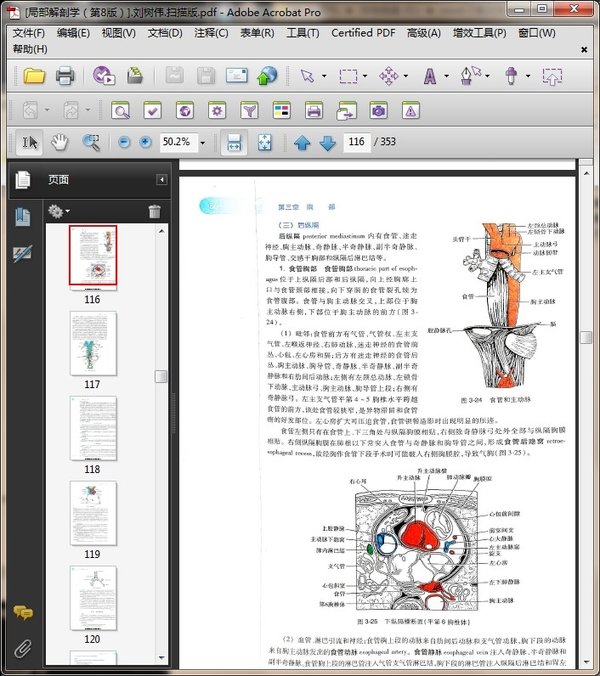The image size is (600, 676).
Task: Activate the Marquee Zoom tool
Action: pyautogui.click(x=90, y=142)
